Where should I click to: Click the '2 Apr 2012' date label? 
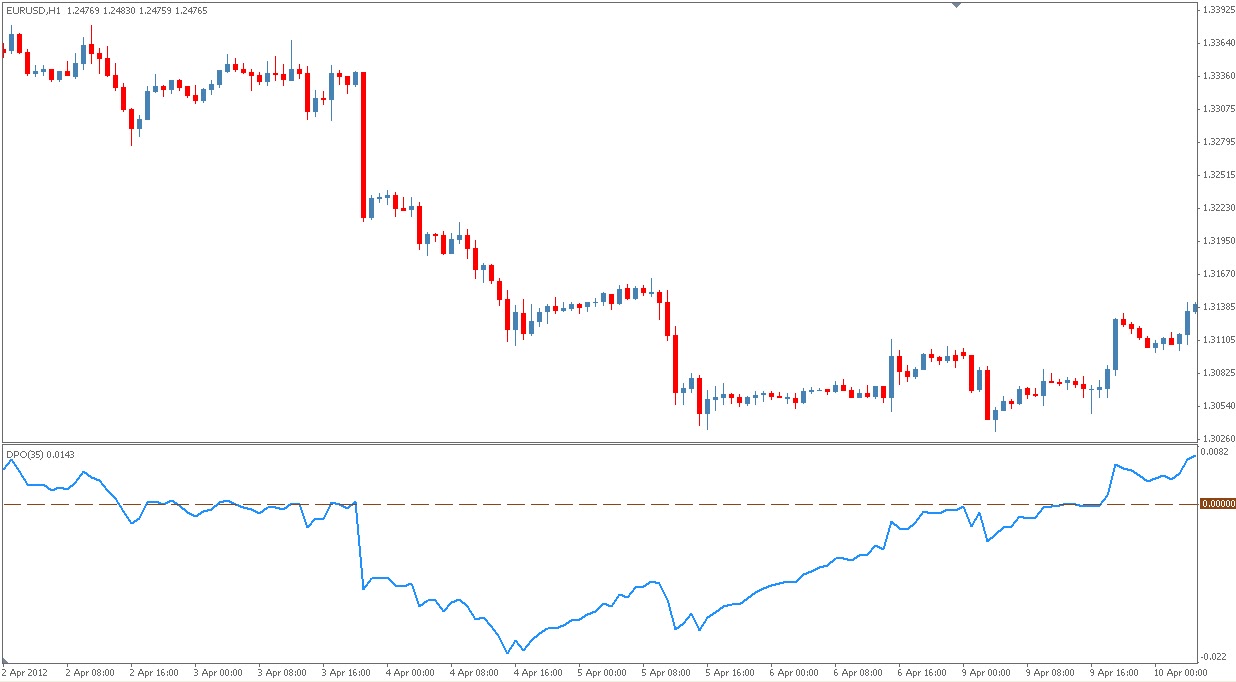(26, 673)
